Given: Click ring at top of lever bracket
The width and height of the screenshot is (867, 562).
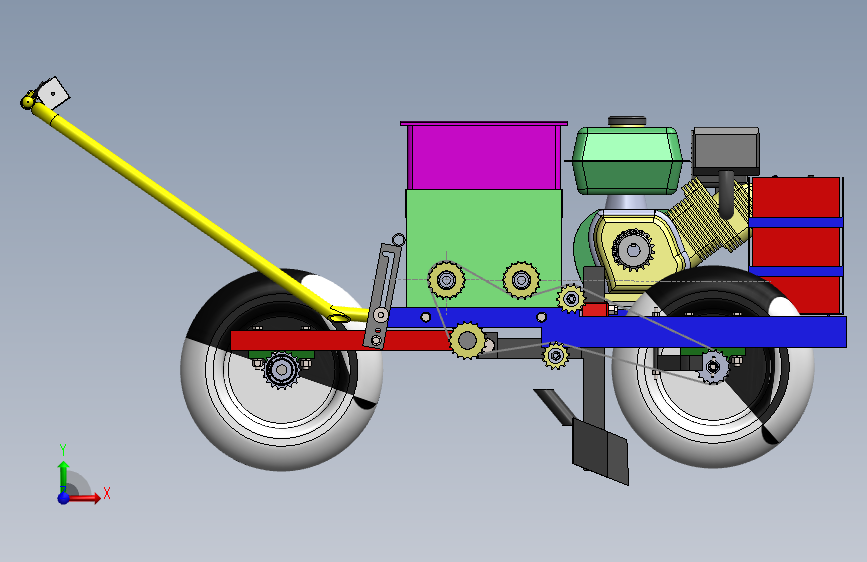Looking at the screenshot, I should tap(398, 240).
